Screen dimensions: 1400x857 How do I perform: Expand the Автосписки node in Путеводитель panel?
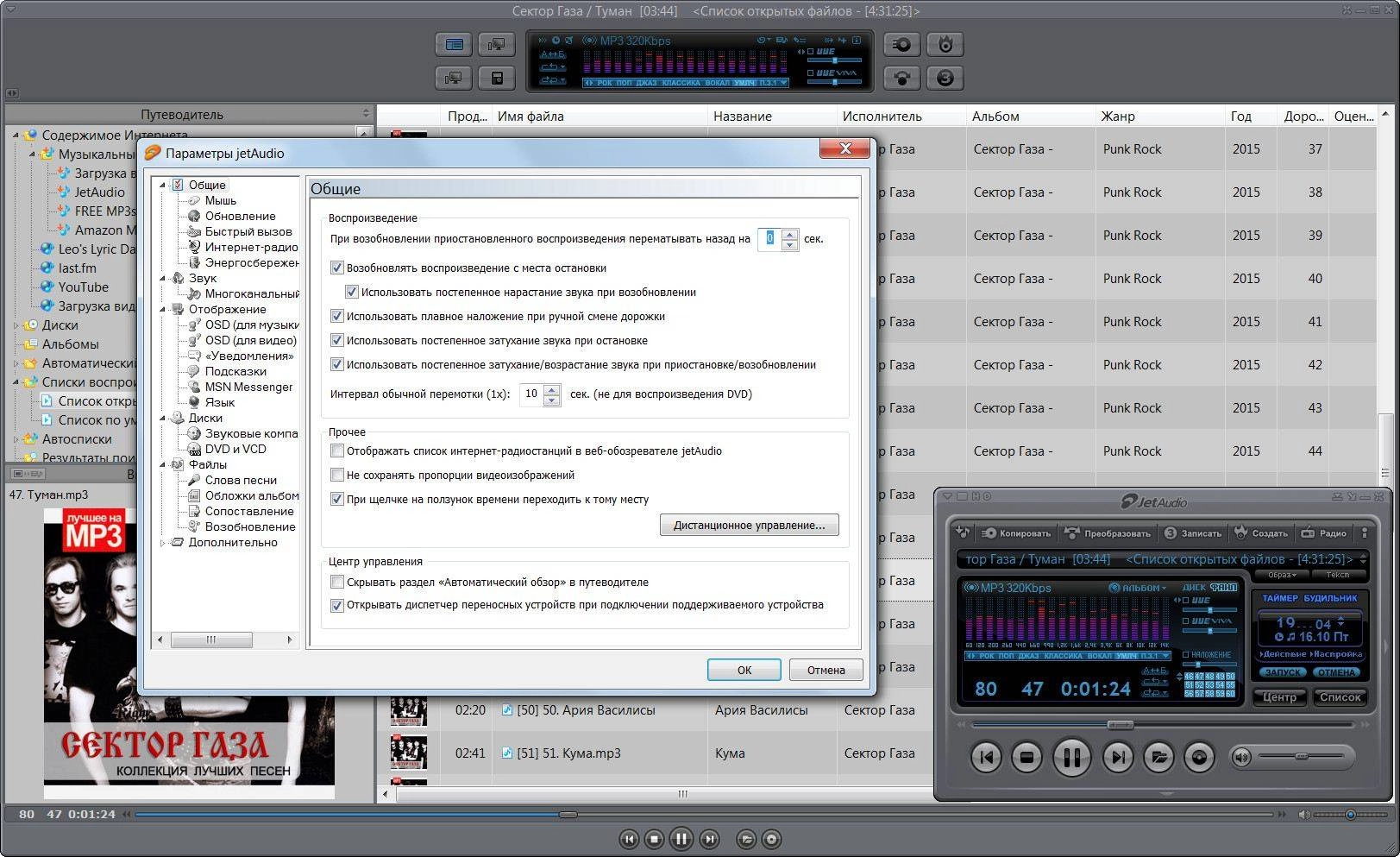[x=16, y=439]
